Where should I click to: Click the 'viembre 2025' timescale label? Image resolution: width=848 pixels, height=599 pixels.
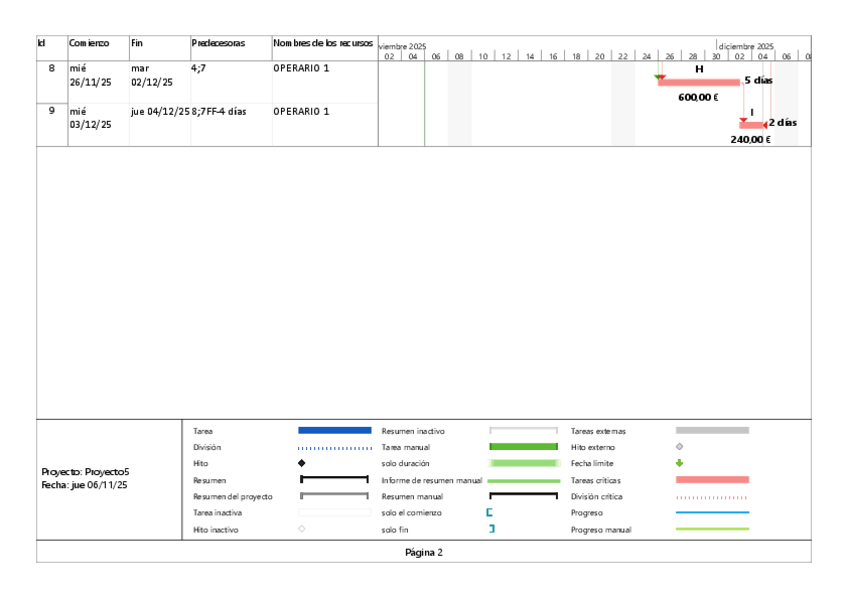(x=402, y=46)
